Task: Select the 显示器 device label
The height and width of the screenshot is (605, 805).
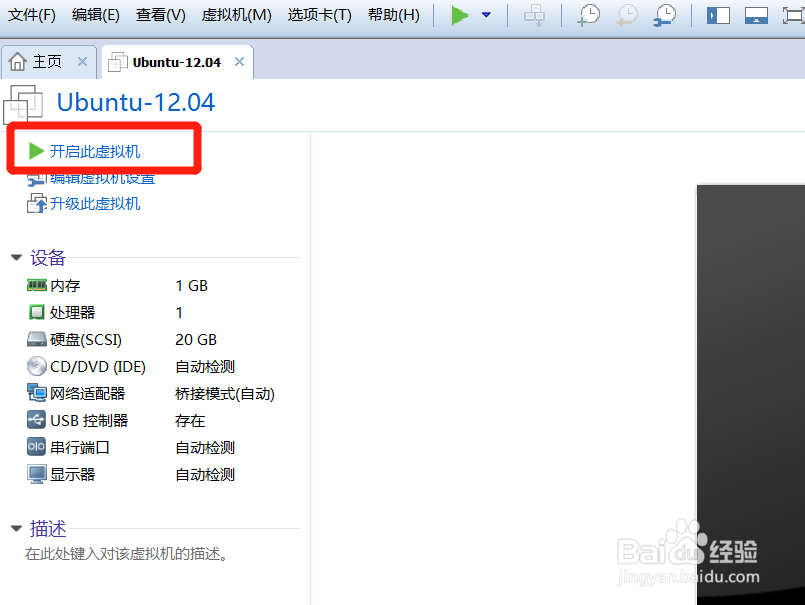Action: [x=72, y=474]
